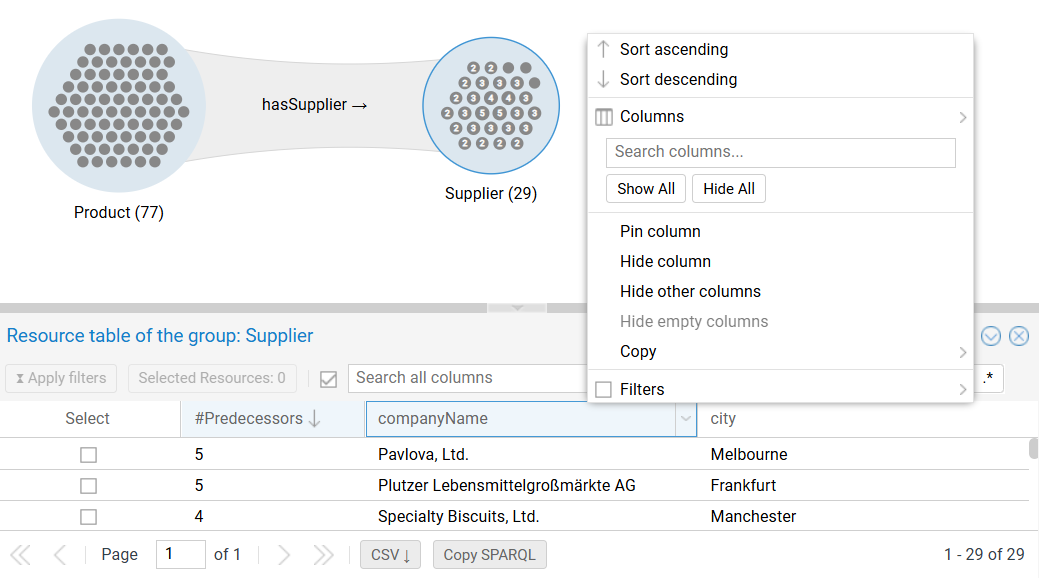Jump to the last table page

point(323,555)
